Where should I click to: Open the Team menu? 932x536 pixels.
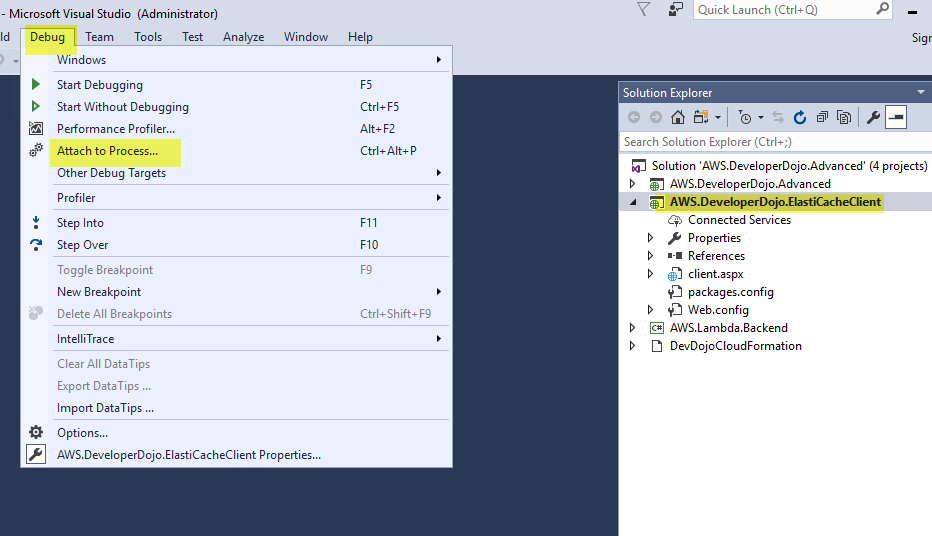click(99, 37)
